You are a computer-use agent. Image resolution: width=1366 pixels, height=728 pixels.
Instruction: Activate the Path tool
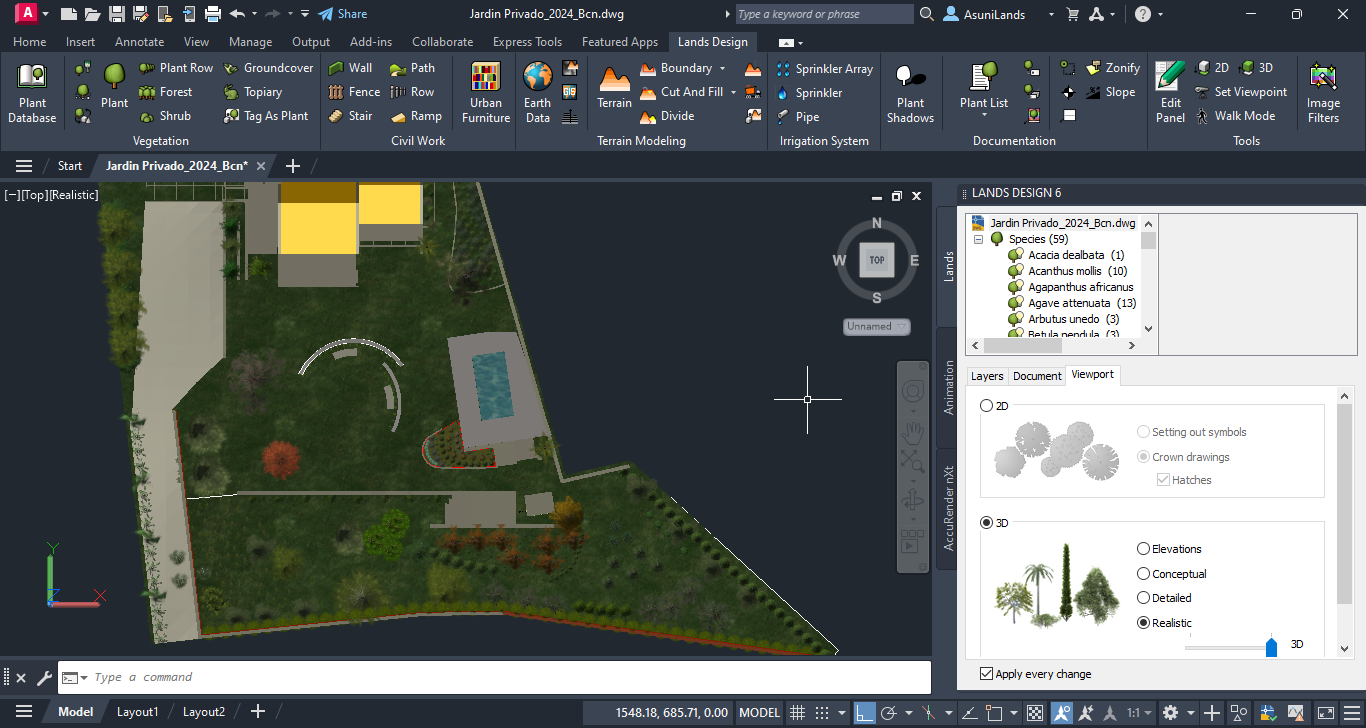pos(412,68)
